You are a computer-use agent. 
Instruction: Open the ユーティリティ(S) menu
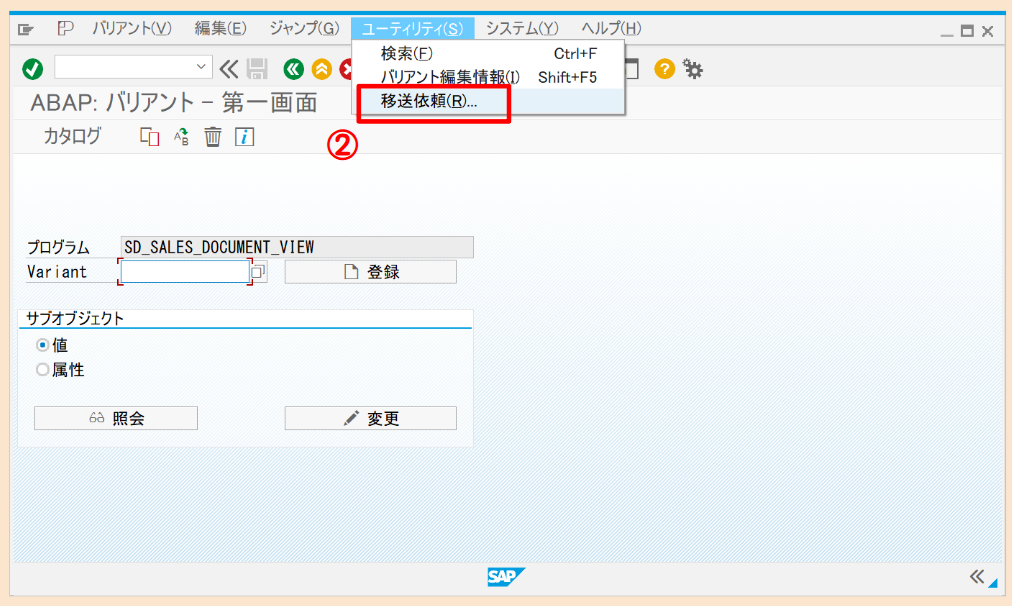click(x=412, y=28)
